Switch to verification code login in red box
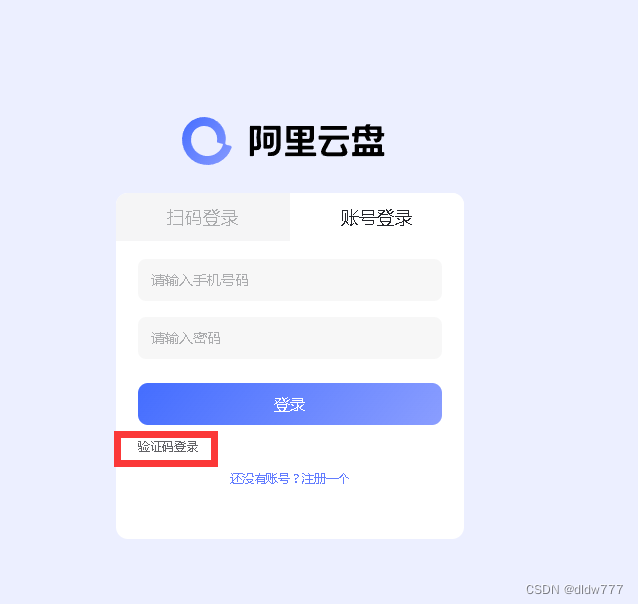This screenshot has height=604, width=638. [x=168, y=447]
